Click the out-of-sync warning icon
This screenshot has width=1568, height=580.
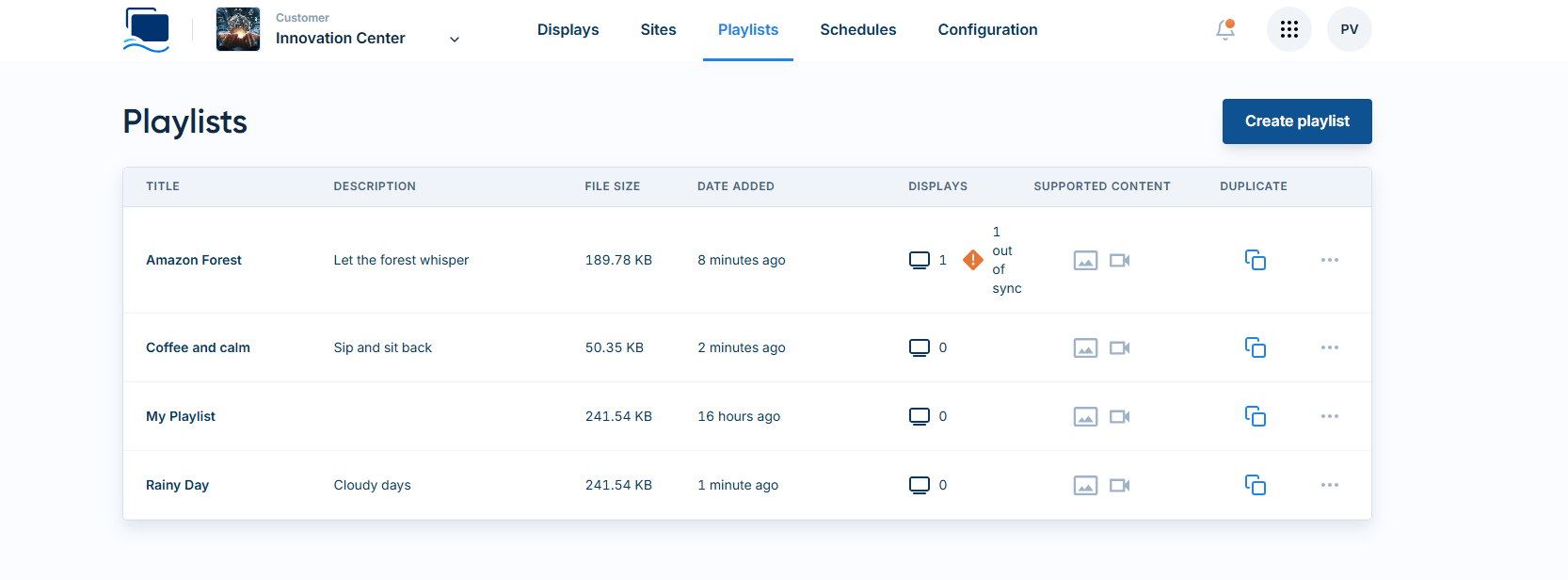click(x=973, y=260)
